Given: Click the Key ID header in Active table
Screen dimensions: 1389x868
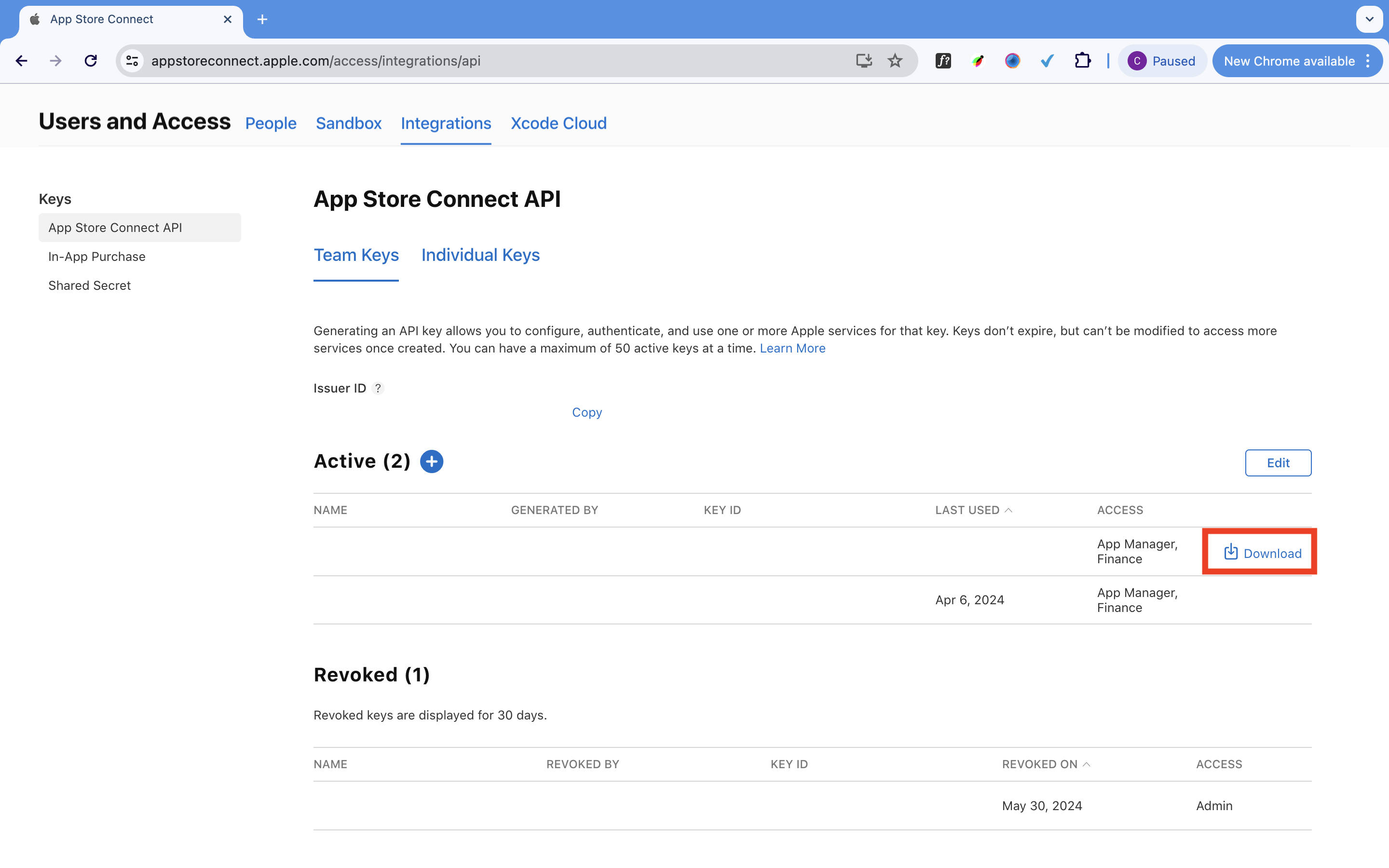Looking at the screenshot, I should 722,510.
